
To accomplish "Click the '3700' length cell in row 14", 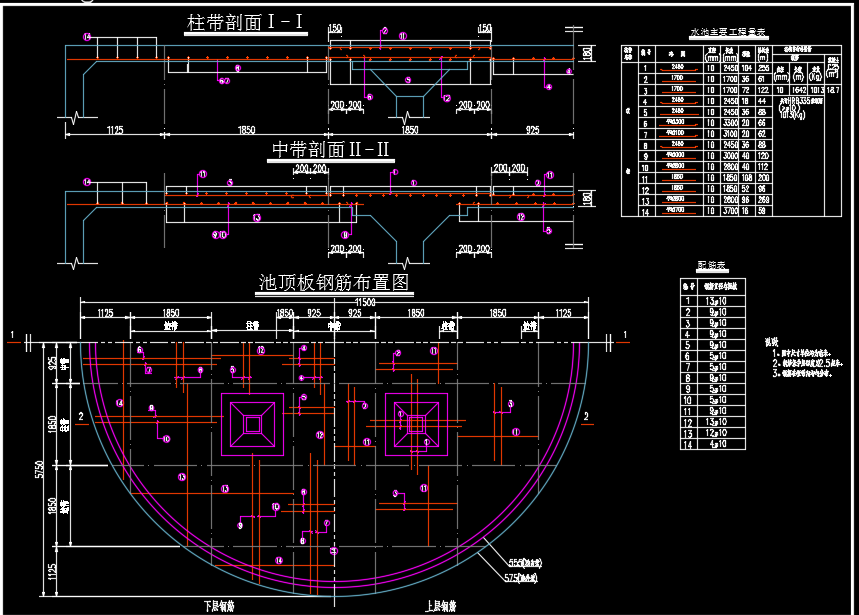I will pyautogui.click(x=730, y=211).
